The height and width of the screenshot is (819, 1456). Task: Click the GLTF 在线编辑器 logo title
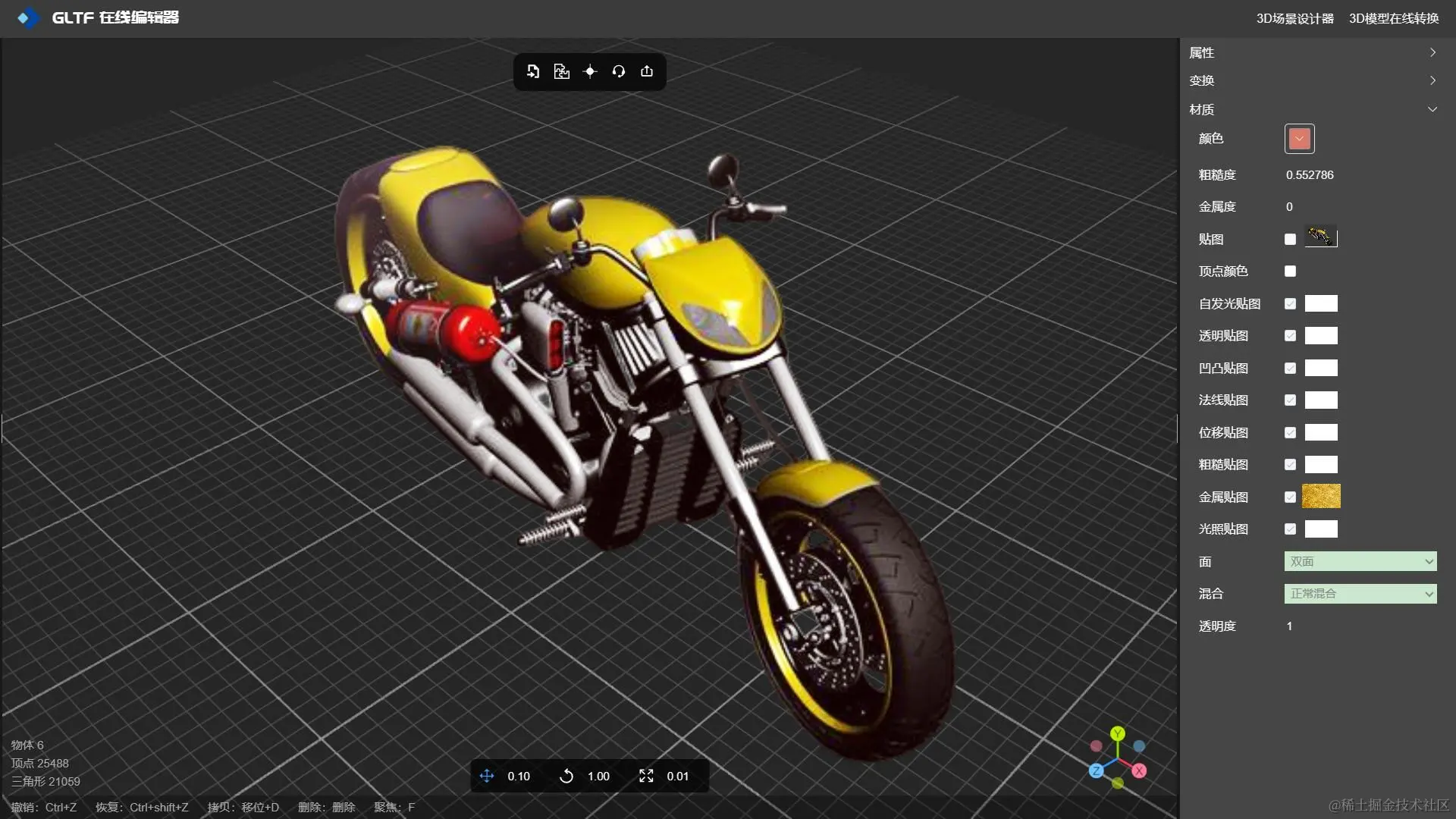tap(114, 17)
